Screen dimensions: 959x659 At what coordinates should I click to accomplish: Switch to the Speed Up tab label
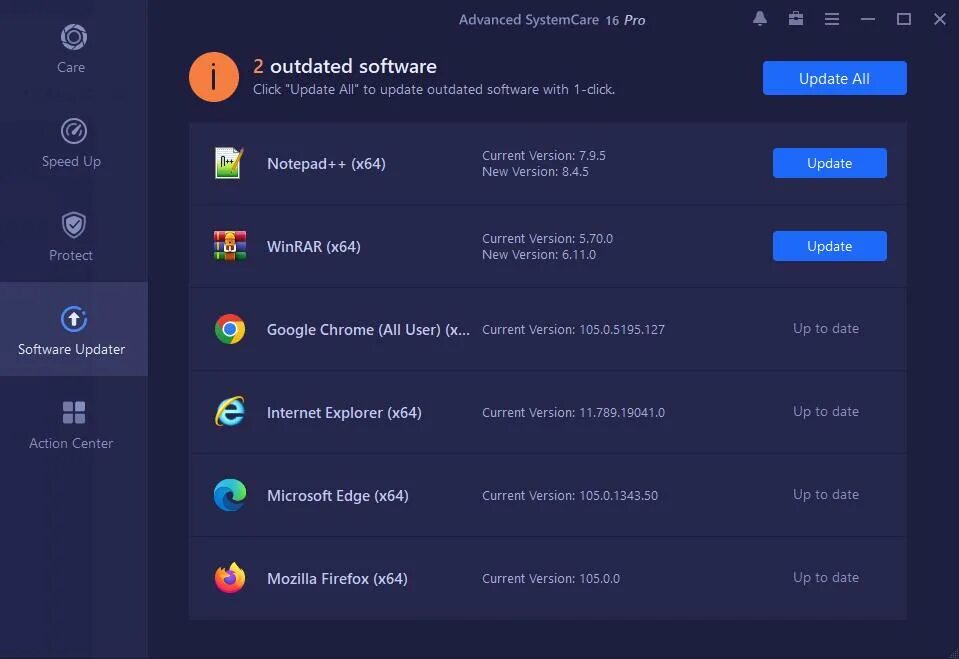point(71,162)
